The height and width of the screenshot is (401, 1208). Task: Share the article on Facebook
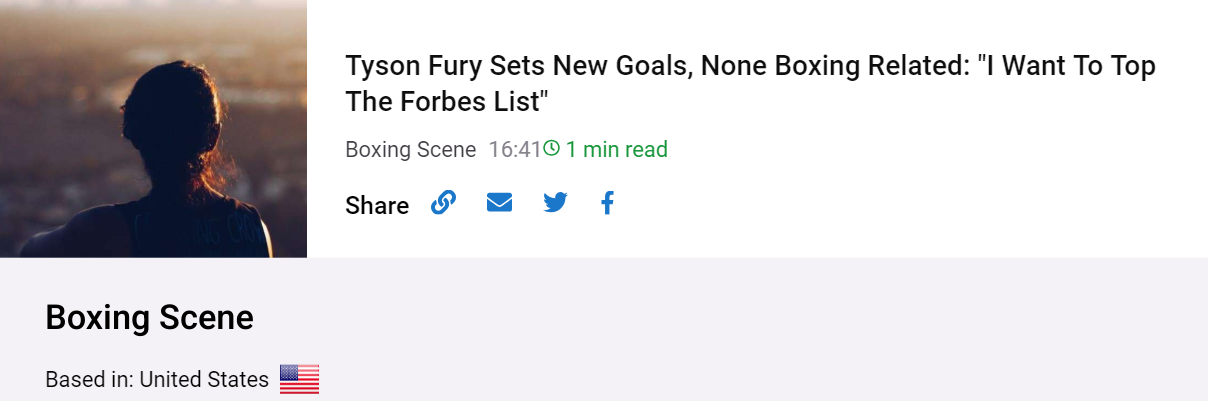(x=607, y=203)
